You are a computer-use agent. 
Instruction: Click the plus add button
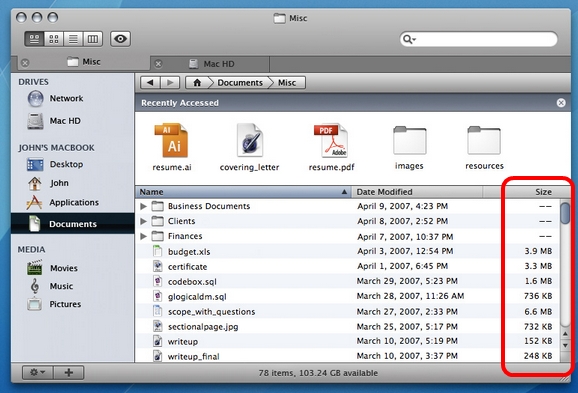tap(69, 372)
